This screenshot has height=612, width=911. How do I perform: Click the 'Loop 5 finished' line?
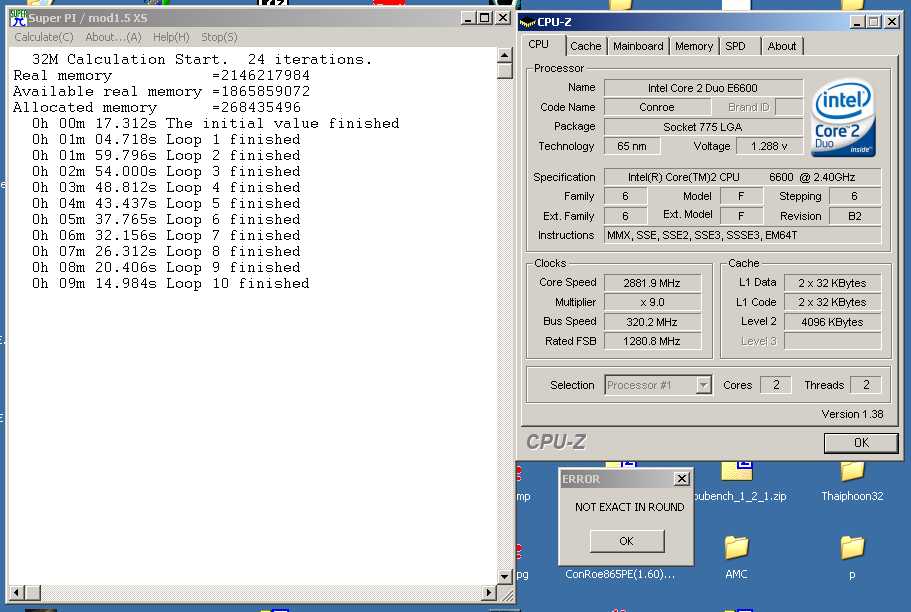[166, 203]
